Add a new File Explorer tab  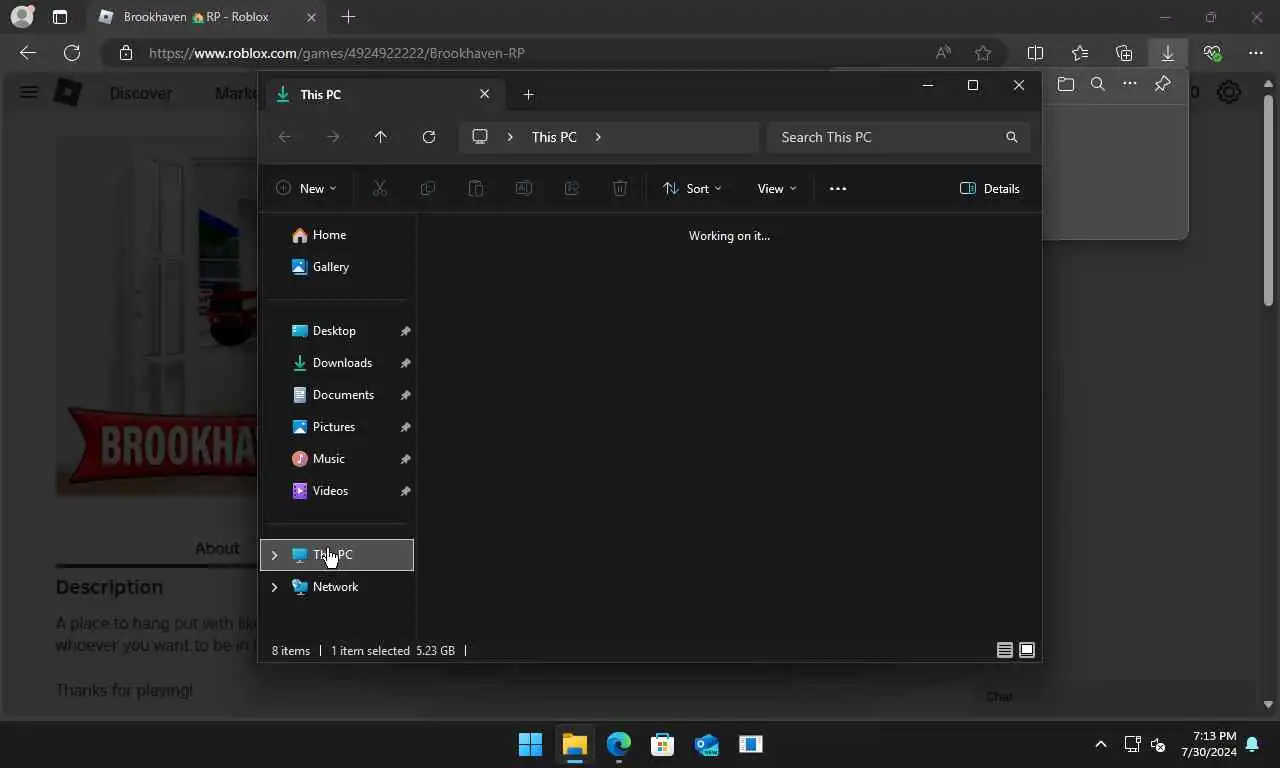[529, 94]
